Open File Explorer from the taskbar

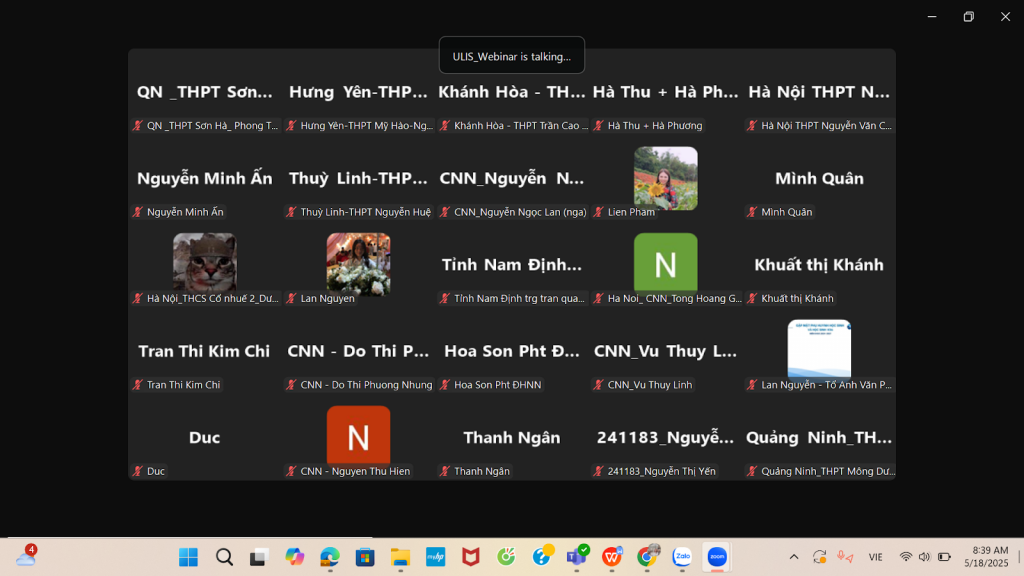pos(400,557)
